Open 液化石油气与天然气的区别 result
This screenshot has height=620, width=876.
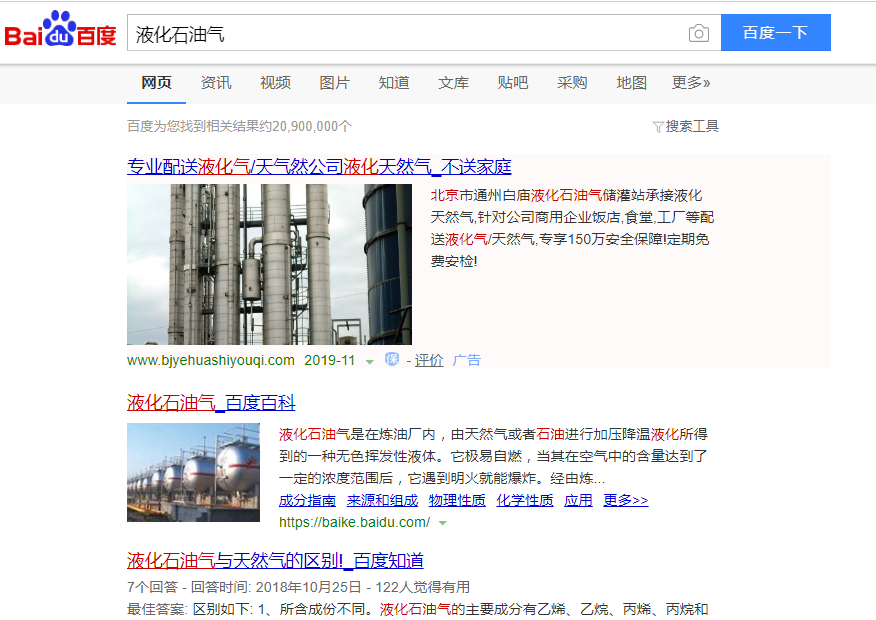pyautogui.click(x=275, y=560)
